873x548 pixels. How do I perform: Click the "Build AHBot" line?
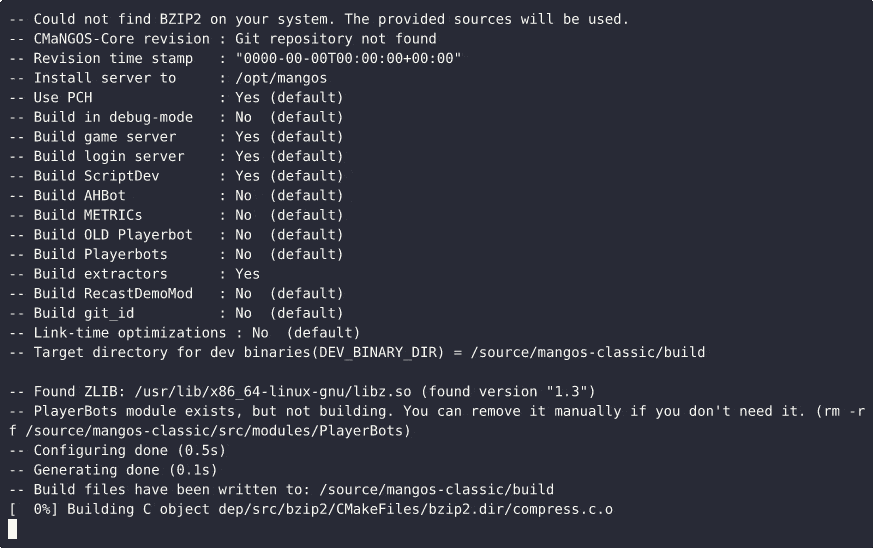[187, 195]
